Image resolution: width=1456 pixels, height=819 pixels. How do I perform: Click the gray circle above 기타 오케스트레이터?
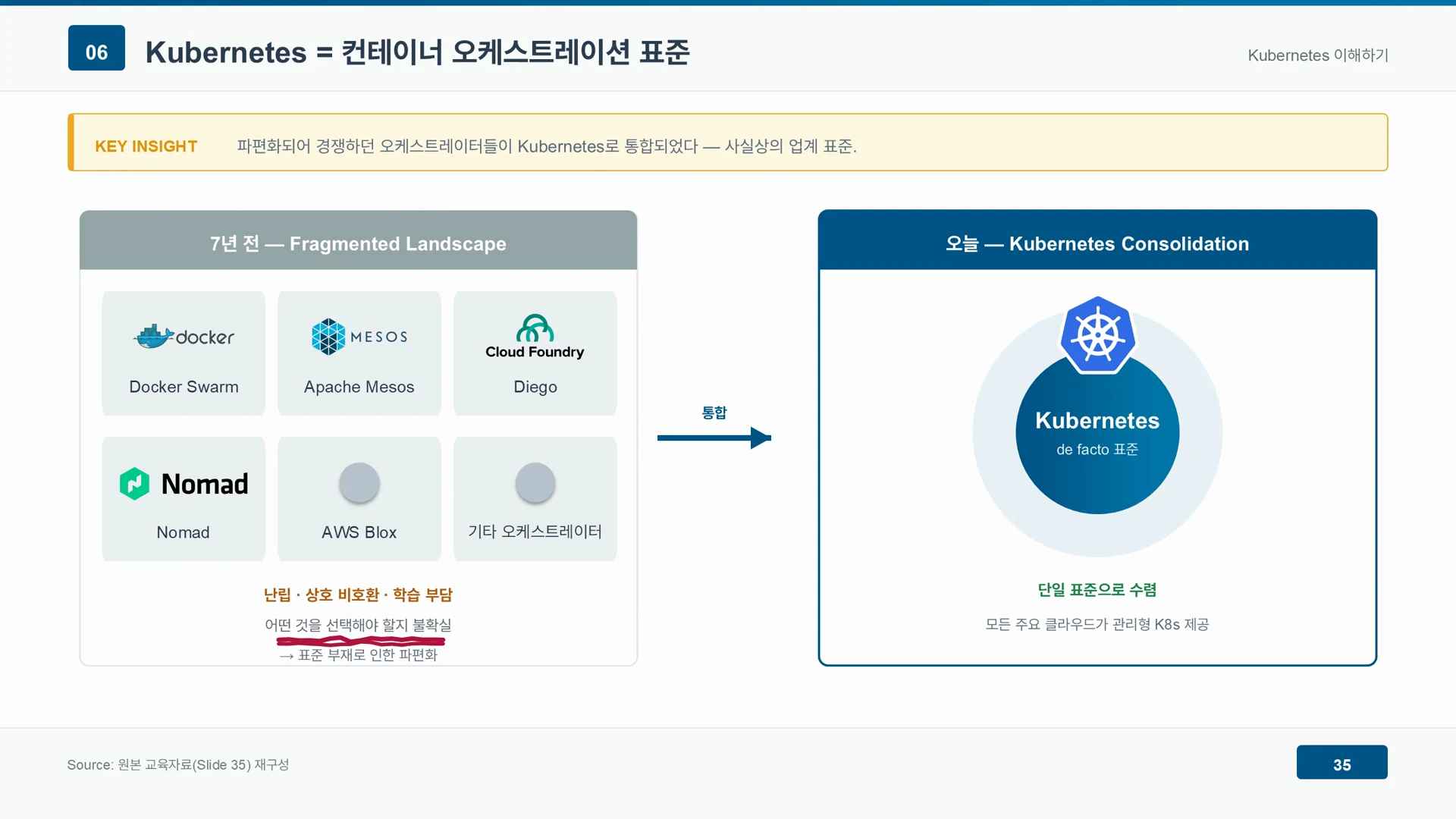click(535, 482)
